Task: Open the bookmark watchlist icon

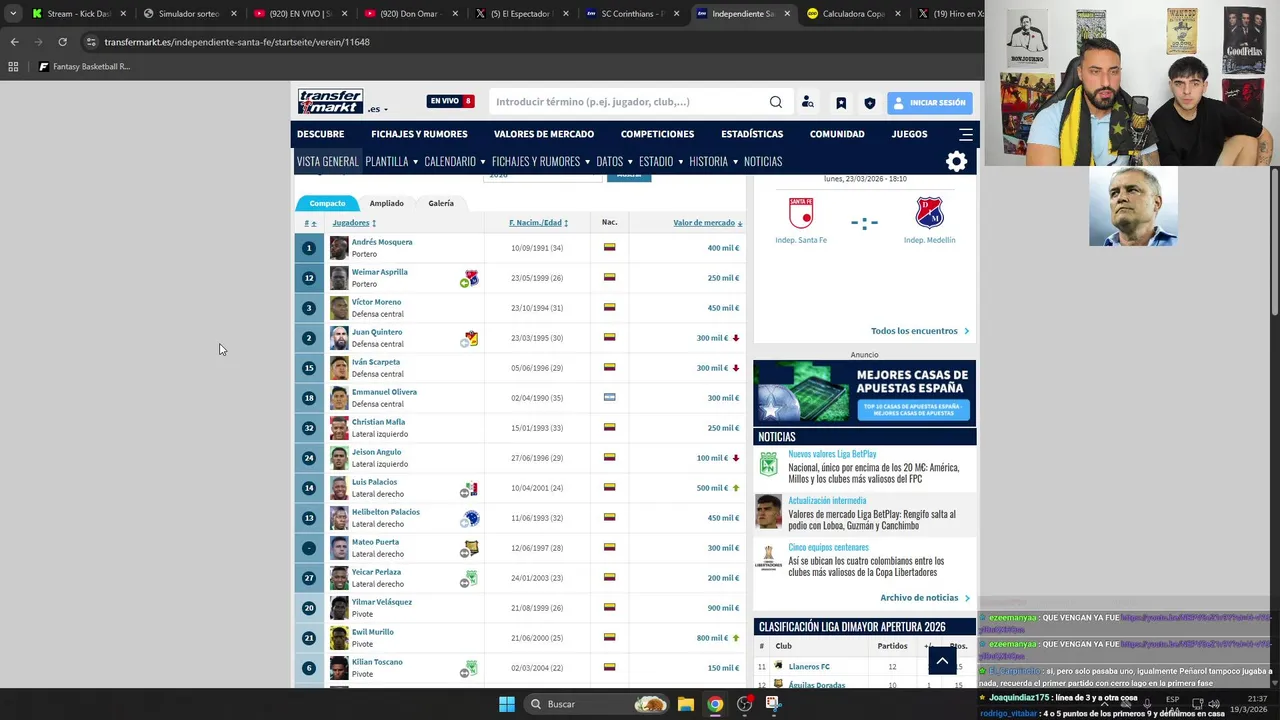Action: 841,103
